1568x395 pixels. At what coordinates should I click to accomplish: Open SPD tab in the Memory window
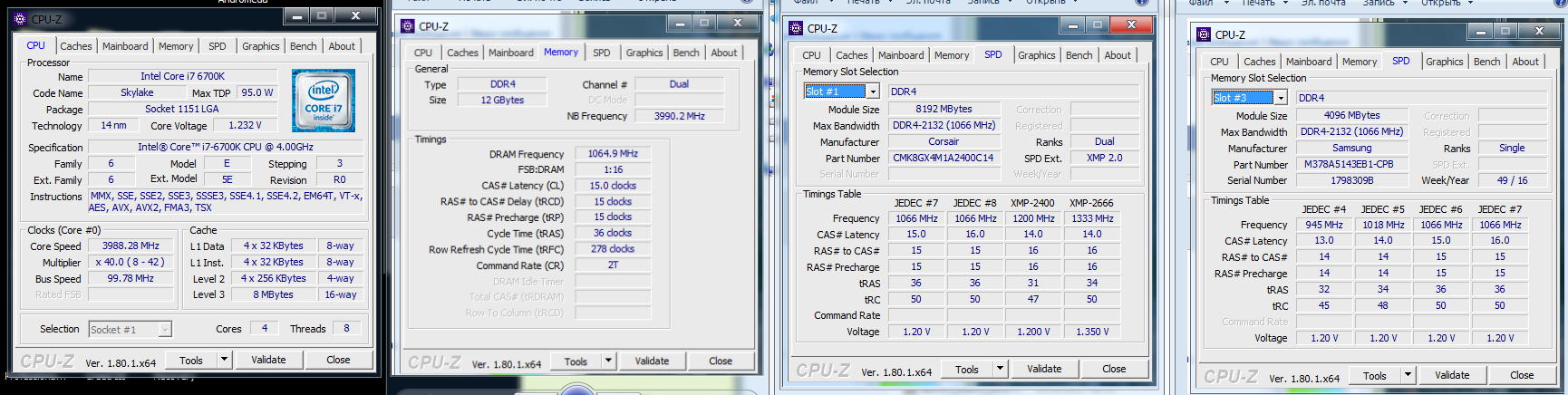coord(602,53)
